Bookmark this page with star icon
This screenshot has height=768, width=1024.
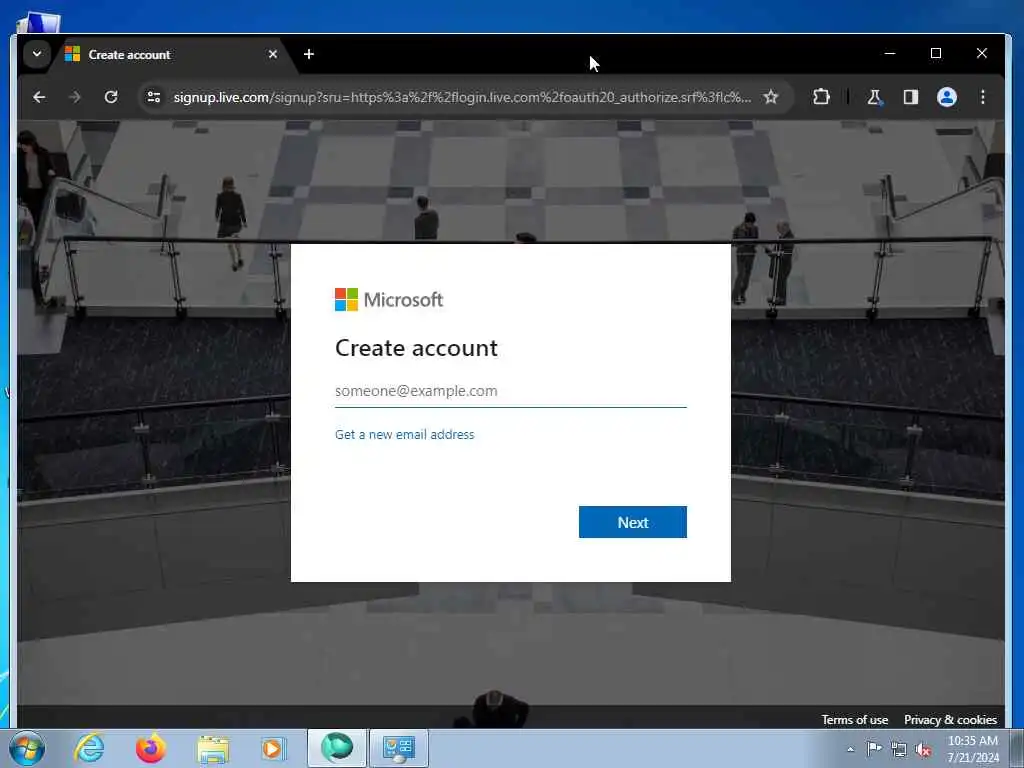tap(771, 97)
